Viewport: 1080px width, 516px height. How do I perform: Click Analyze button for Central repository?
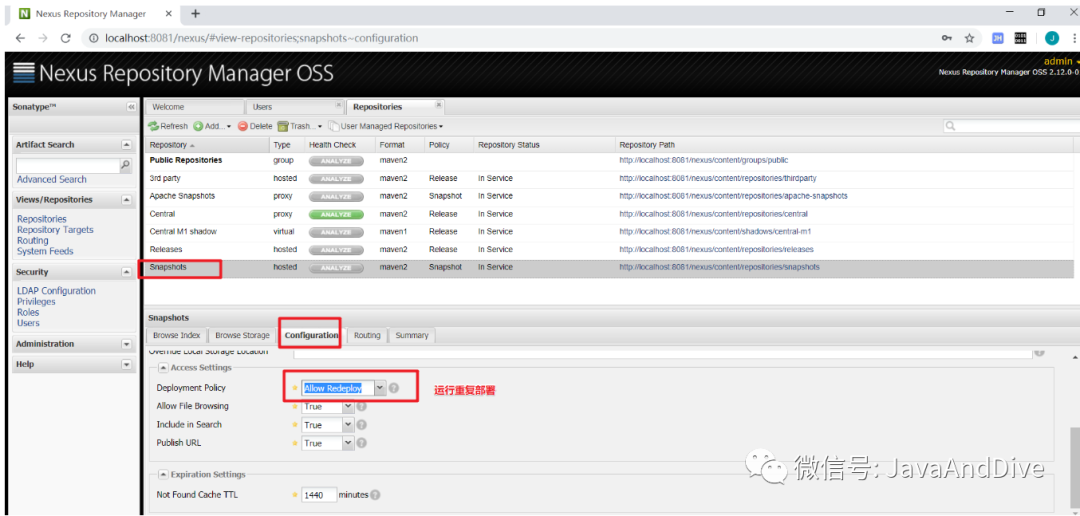(335, 214)
